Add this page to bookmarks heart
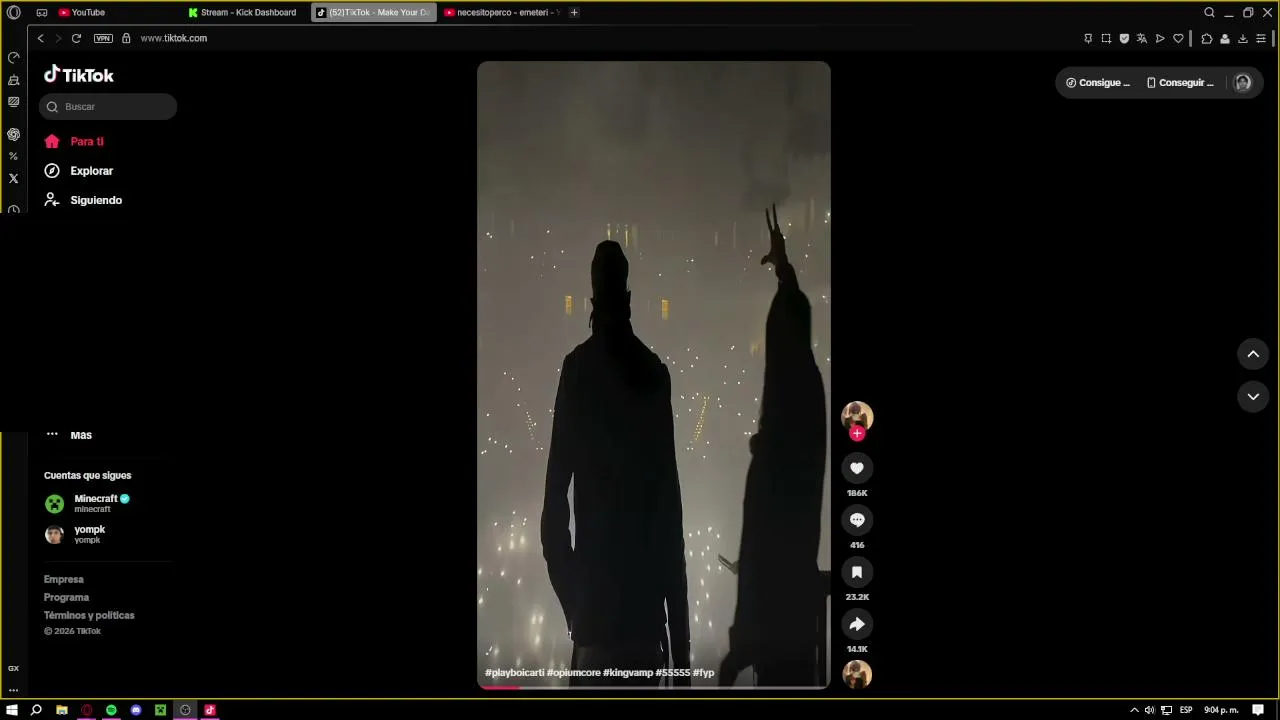 click(x=1178, y=38)
